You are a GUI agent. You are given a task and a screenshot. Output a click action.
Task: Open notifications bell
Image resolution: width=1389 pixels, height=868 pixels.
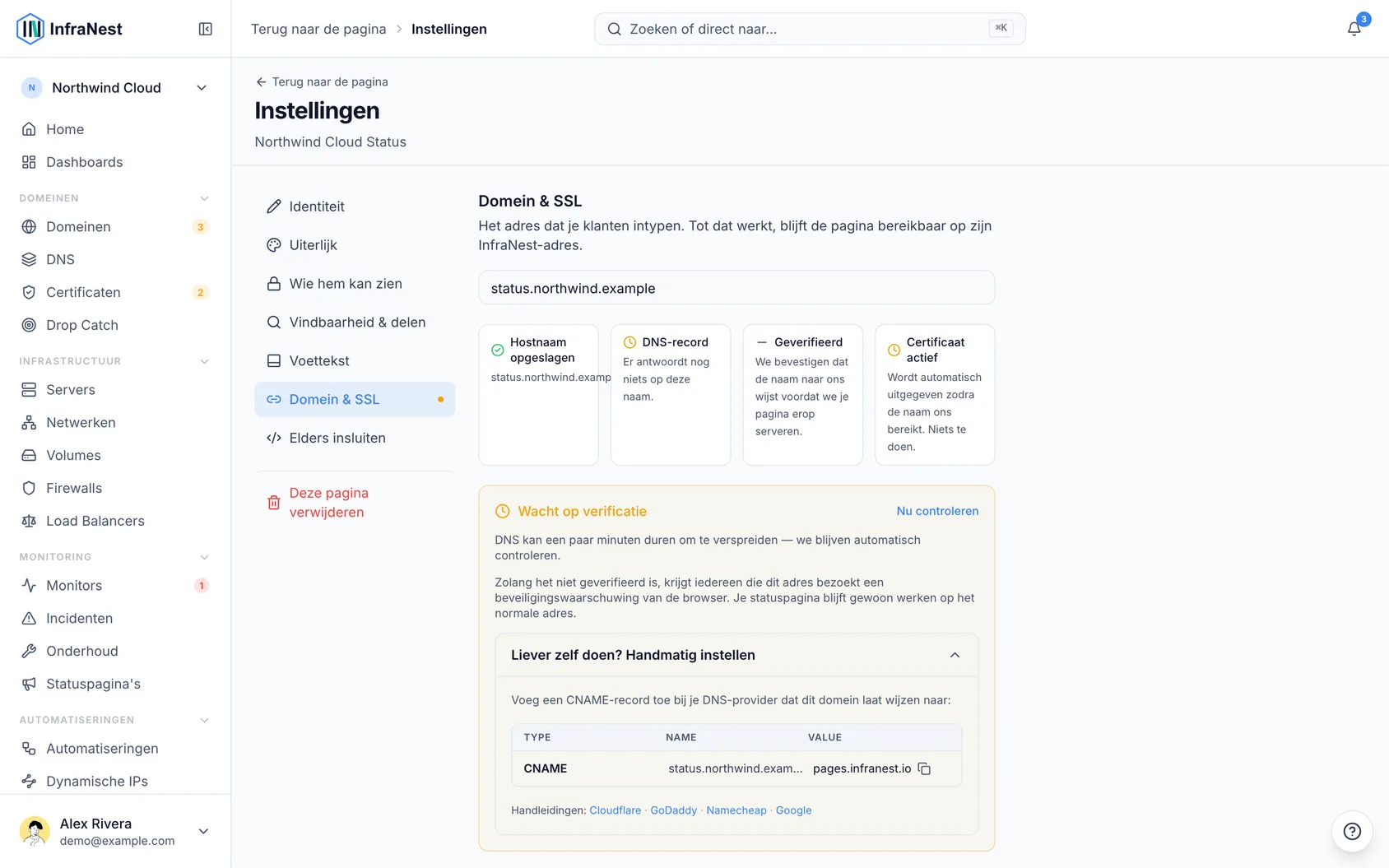(x=1354, y=29)
